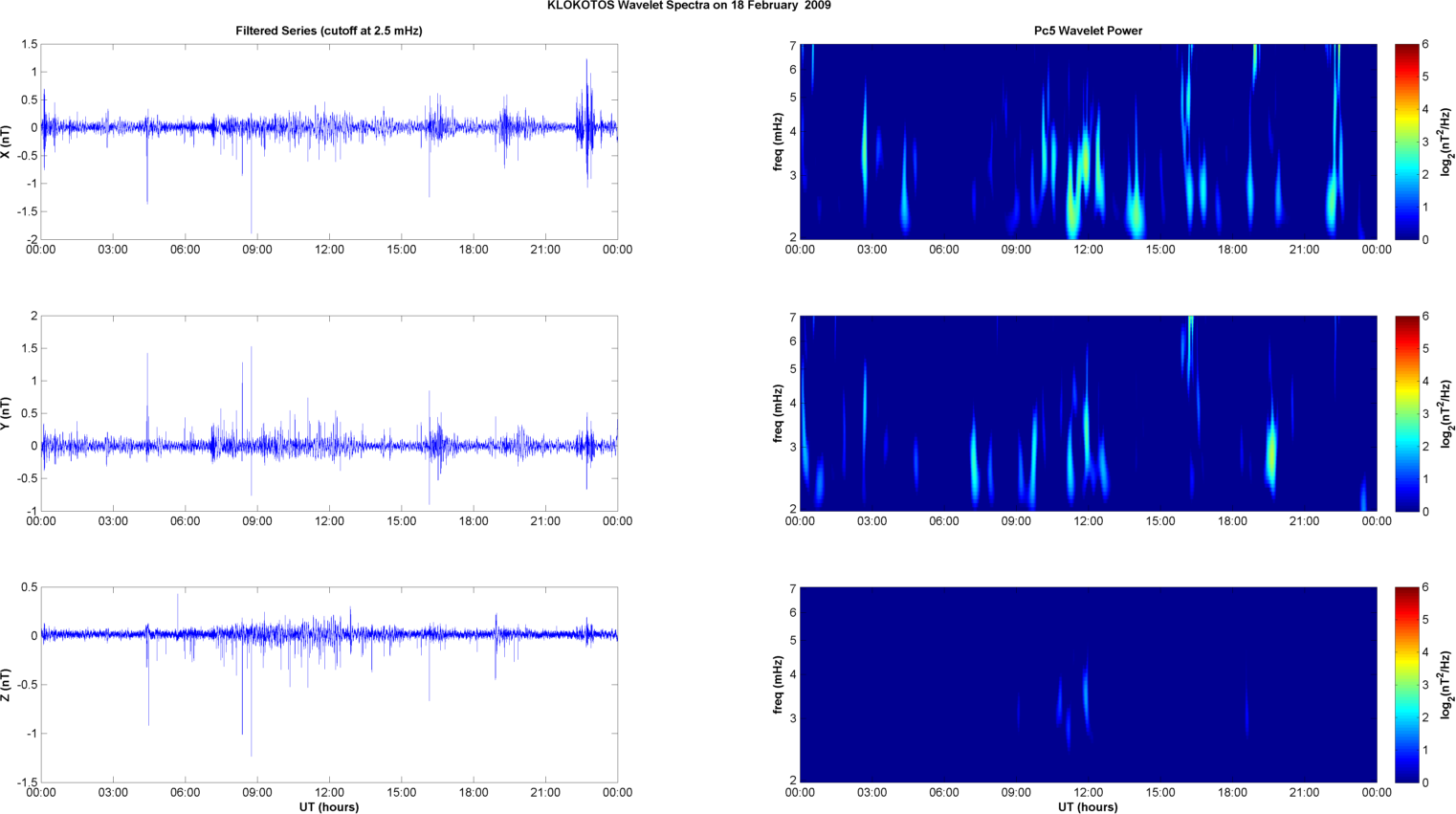
Task: Click the '12:00' tick under X series plot
Action: [329, 250]
